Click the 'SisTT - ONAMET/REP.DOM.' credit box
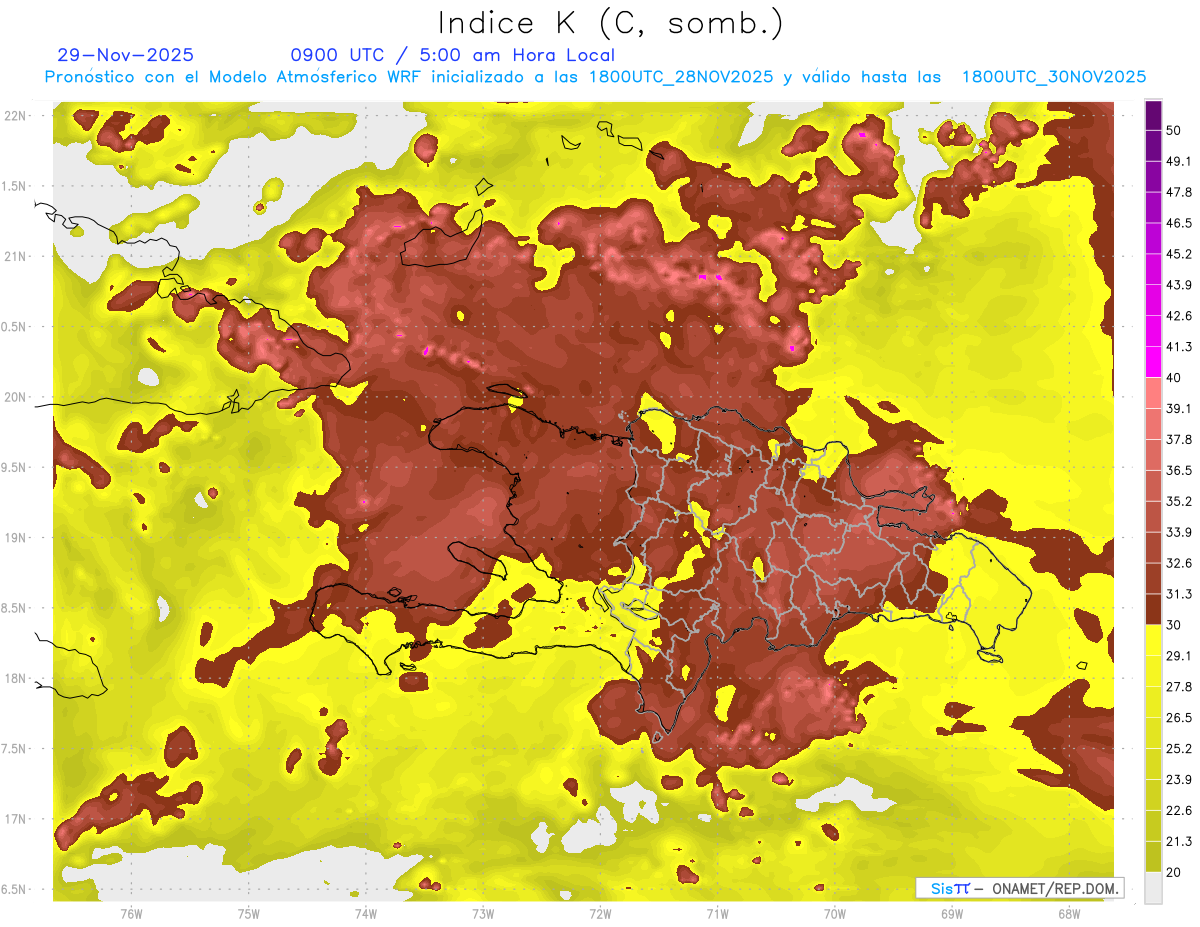 [x=1019, y=888]
